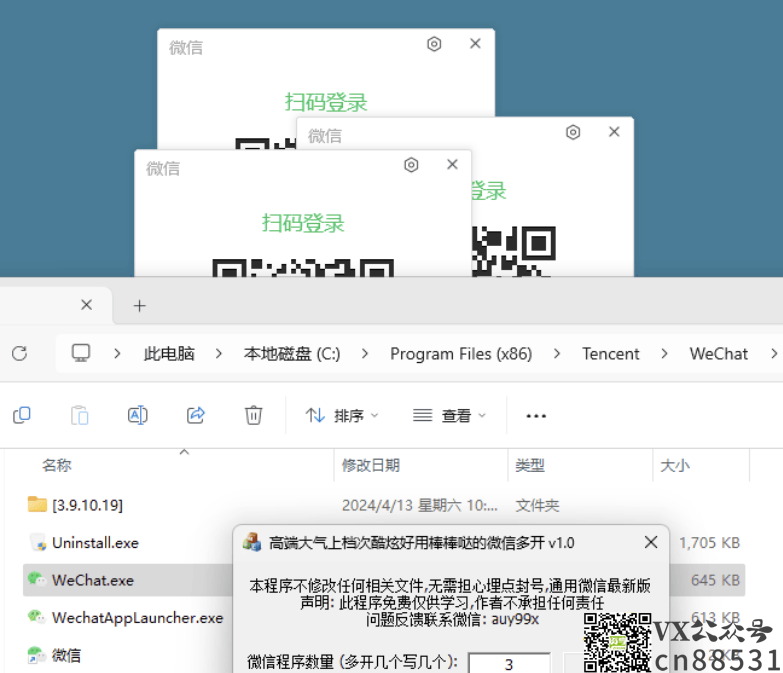The height and width of the screenshot is (673, 783).
Task: Close the current File Explorer tab
Action: tap(86, 305)
